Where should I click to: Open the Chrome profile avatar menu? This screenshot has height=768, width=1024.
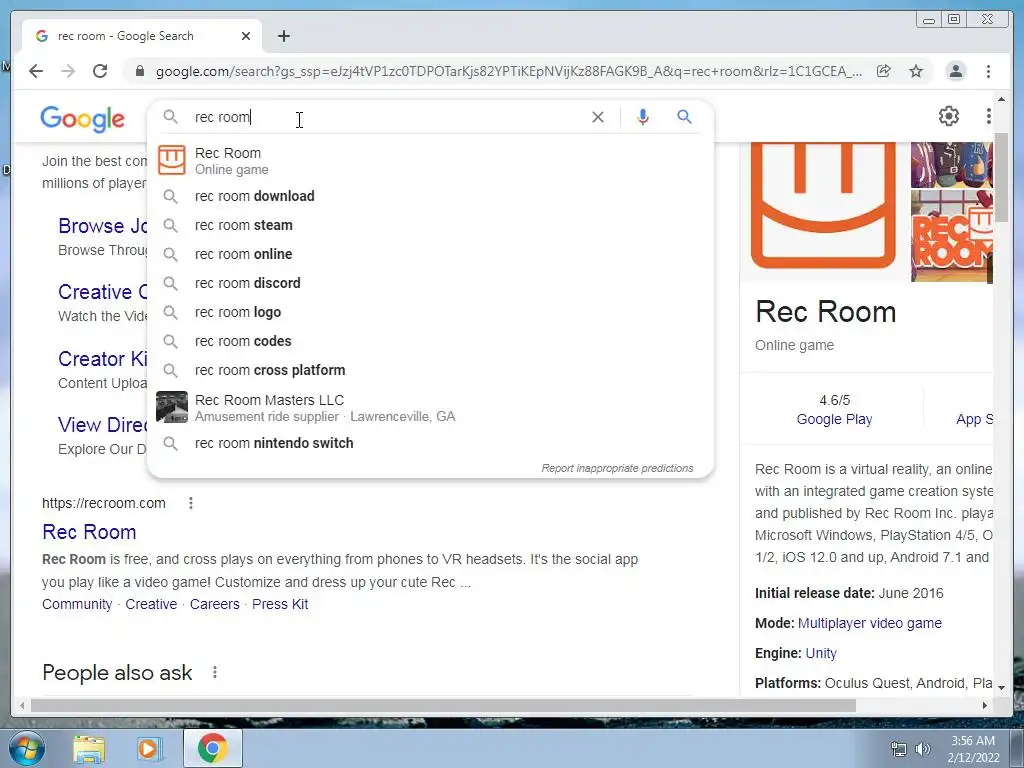click(x=955, y=71)
